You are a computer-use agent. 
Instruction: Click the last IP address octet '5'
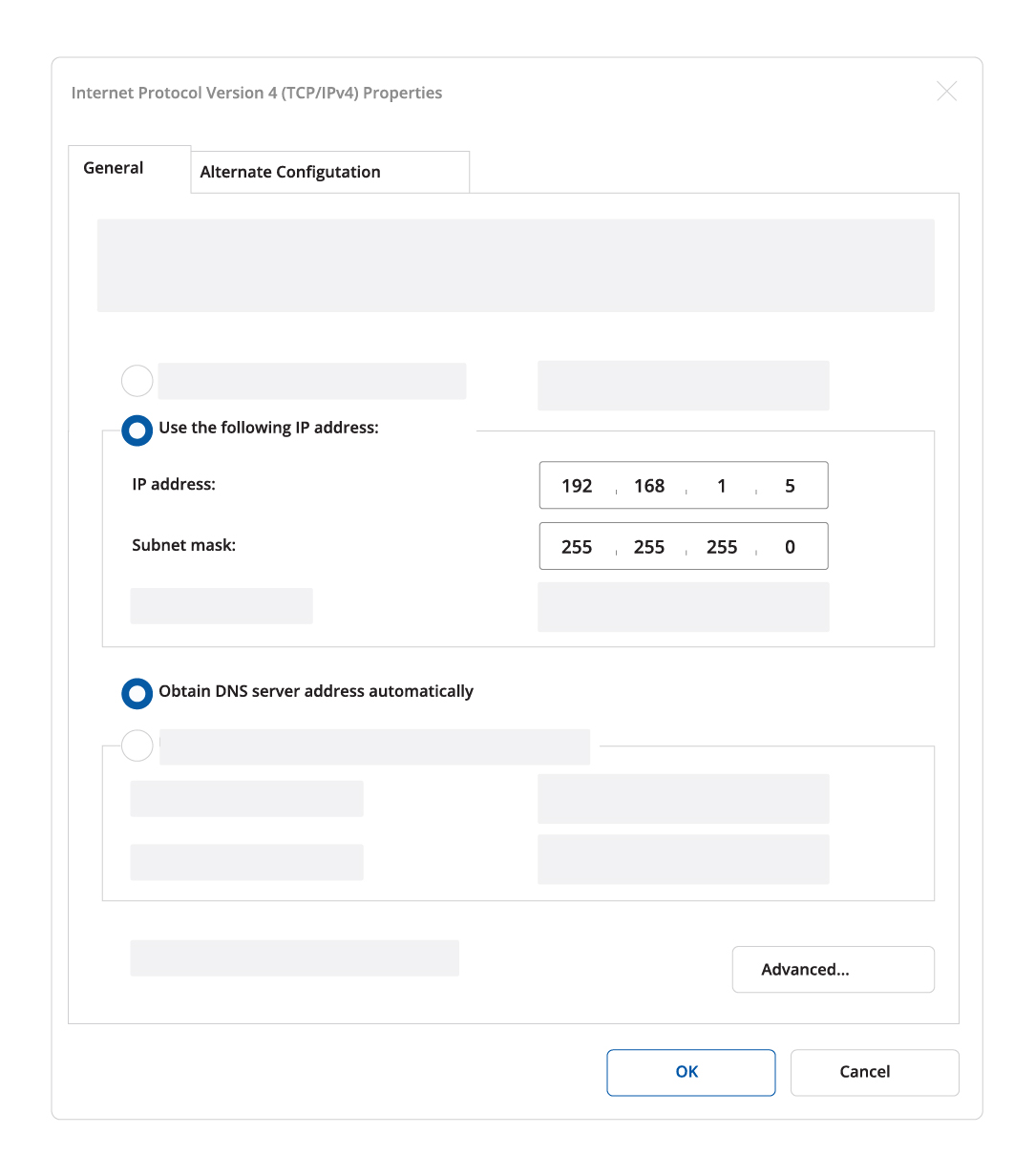(x=790, y=486)
